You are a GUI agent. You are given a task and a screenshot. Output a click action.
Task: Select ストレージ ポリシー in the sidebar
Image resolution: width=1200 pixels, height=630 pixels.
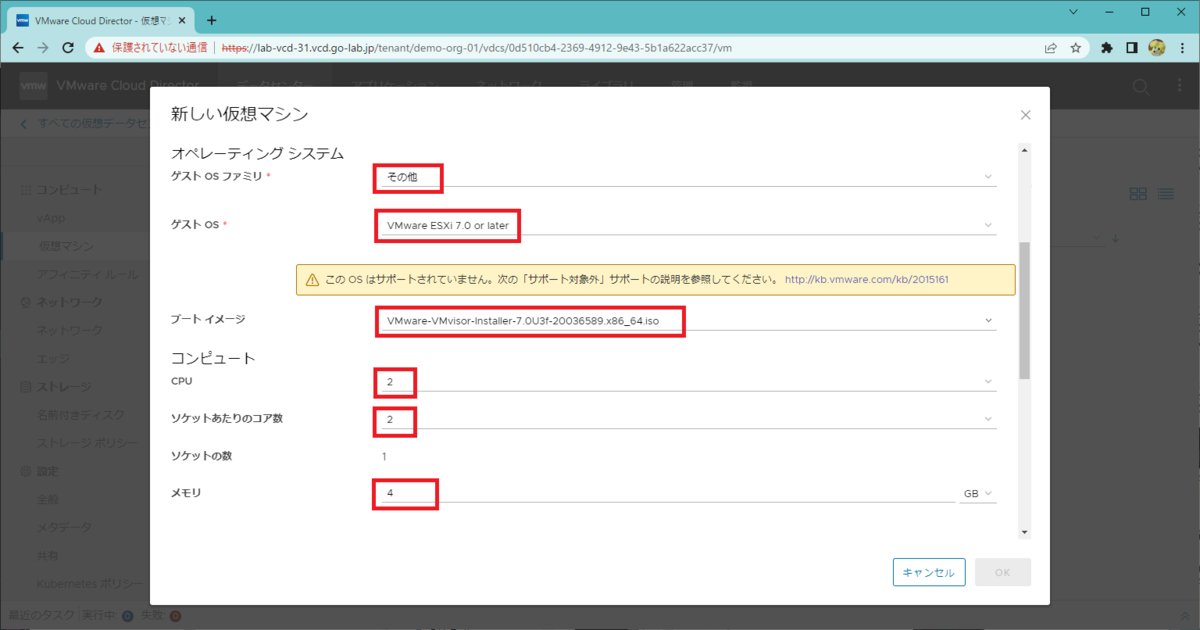(x=88, y=442)
